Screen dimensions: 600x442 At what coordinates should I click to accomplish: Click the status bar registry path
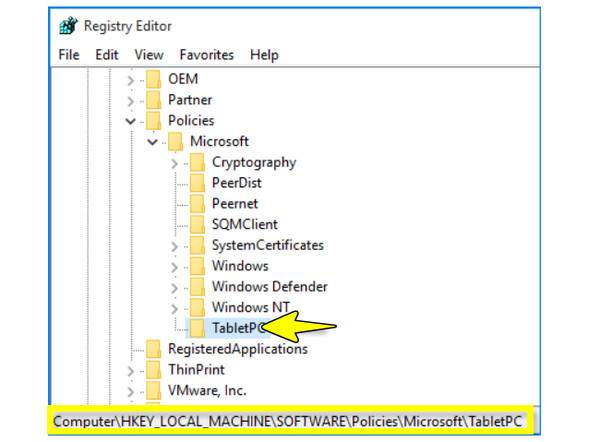pyautogui.click(x=288, y=421)
